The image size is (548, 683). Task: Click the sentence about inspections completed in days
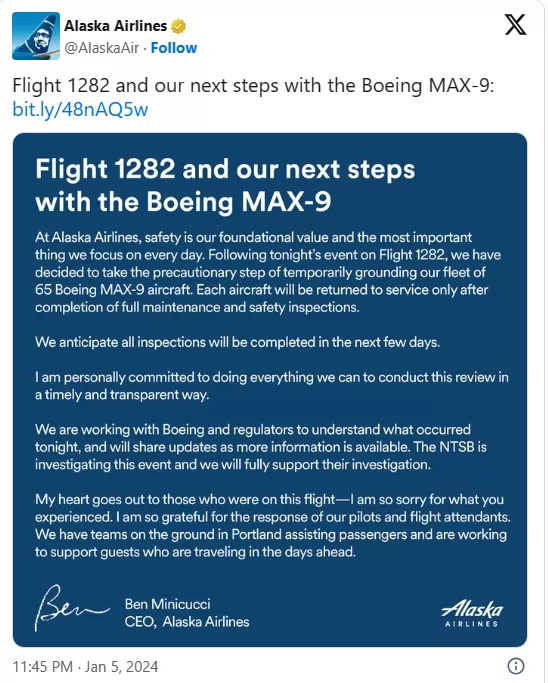[237, 342]
